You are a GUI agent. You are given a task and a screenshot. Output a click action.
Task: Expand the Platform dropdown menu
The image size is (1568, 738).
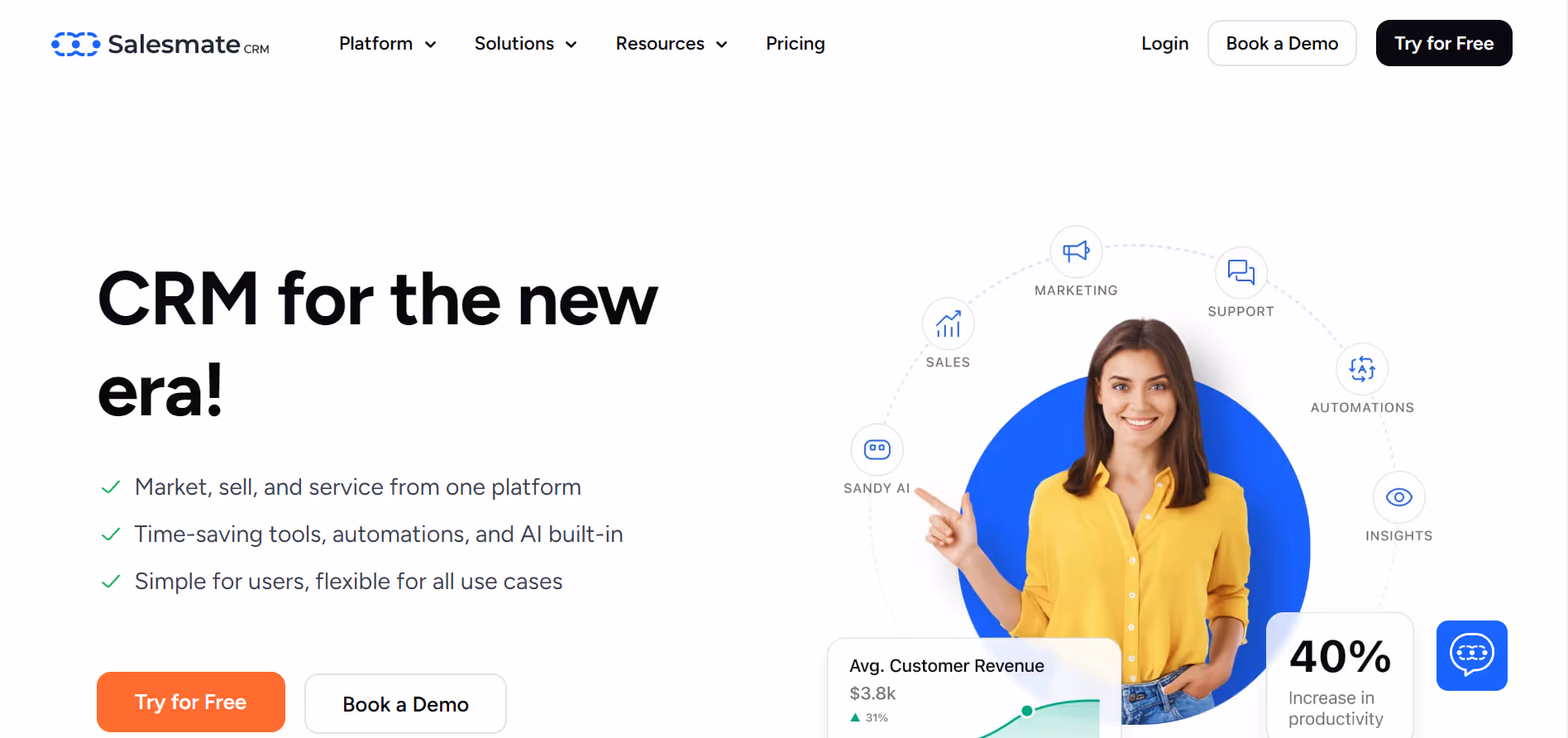click(387, 44)
